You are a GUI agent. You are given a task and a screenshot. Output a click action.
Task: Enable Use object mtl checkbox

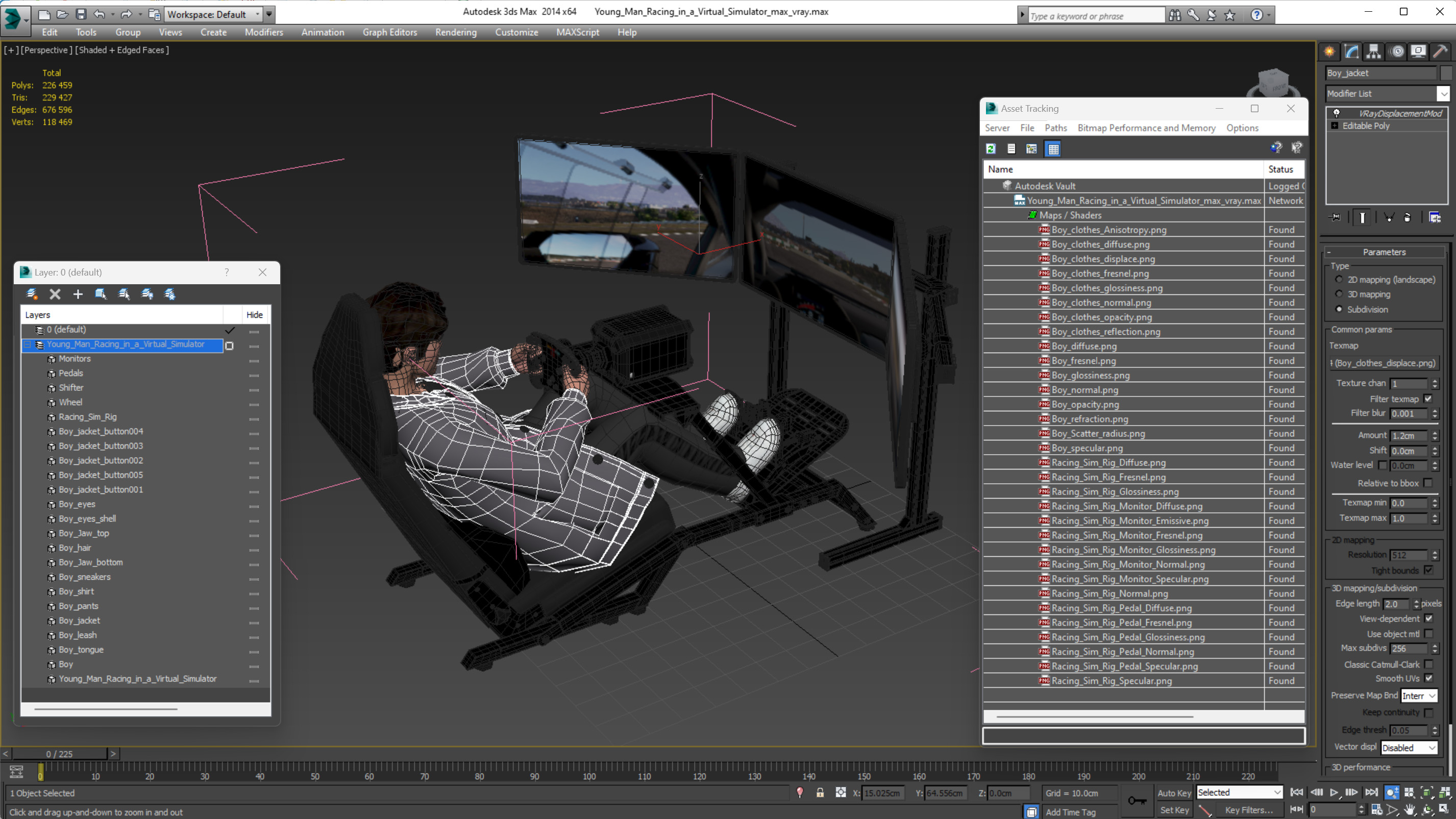coord(1428,634)
